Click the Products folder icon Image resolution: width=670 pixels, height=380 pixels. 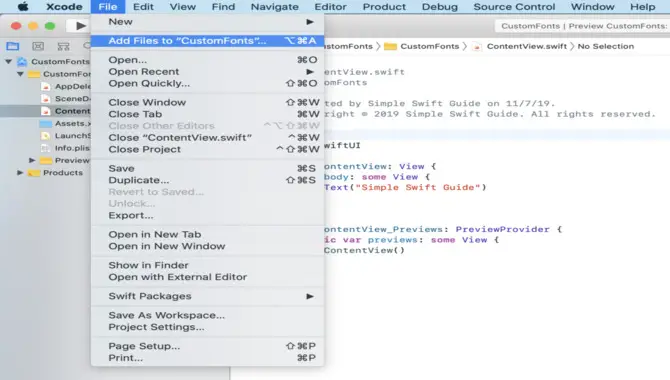[34, 173]
